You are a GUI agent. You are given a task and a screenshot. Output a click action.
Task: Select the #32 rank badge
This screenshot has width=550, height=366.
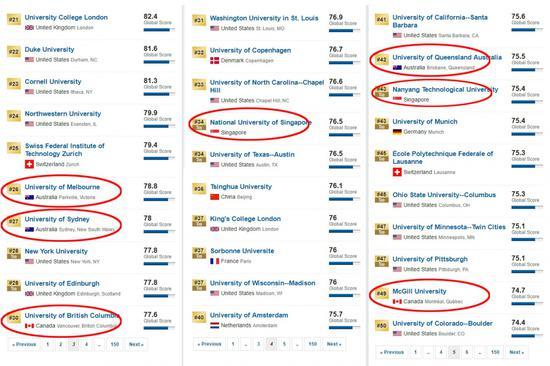[199, 53]
